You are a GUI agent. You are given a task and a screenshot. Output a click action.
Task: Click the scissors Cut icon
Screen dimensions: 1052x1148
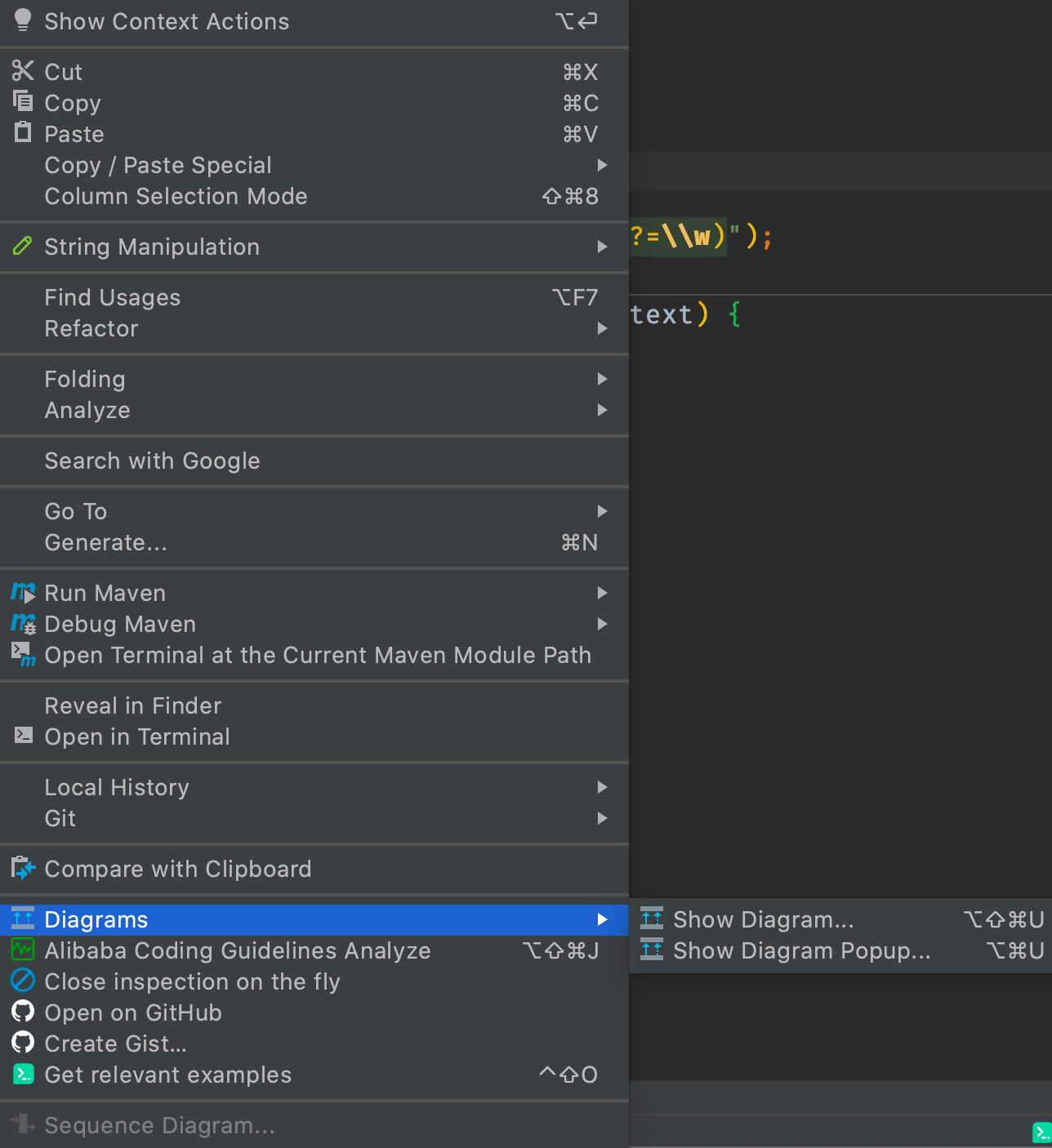23,71
